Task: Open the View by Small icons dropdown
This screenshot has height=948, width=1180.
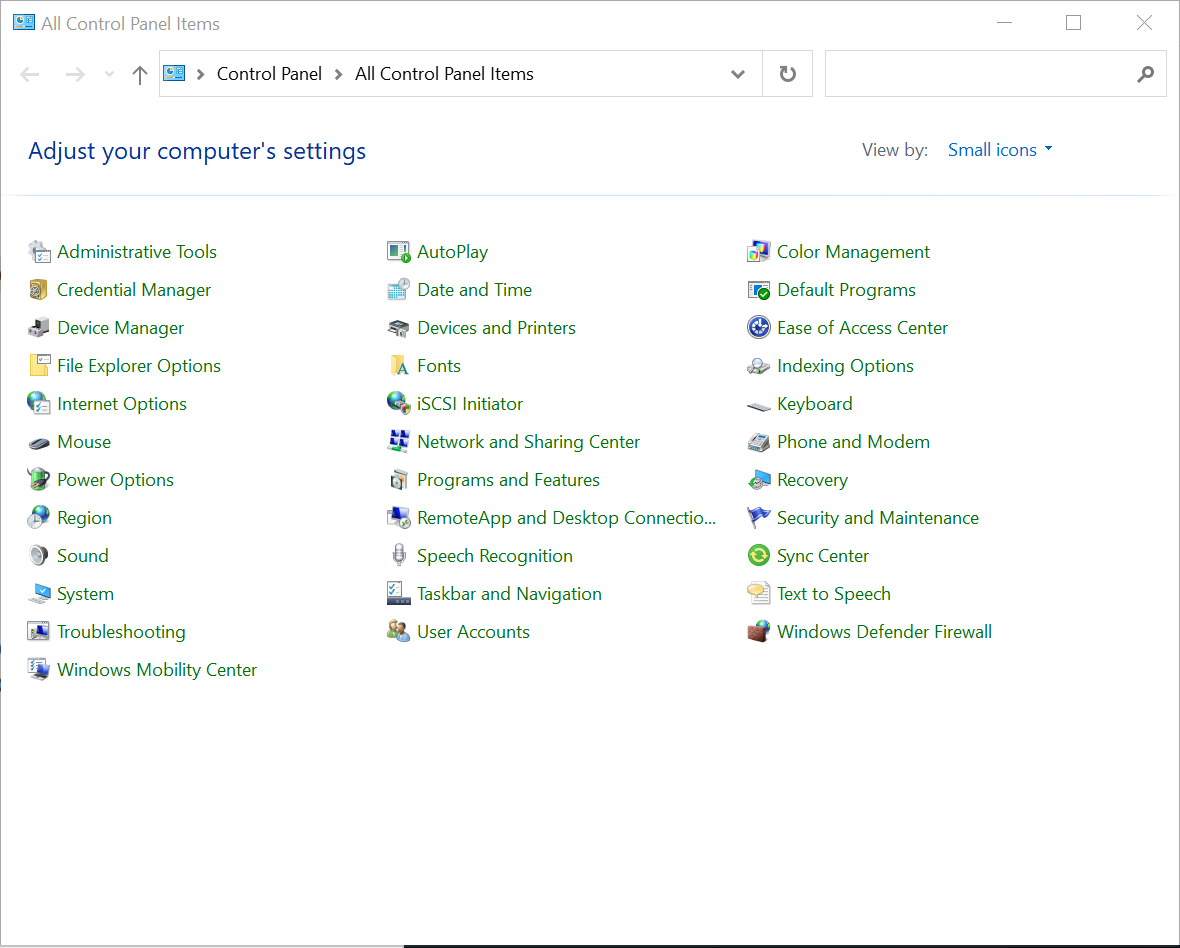Action: 1000,150
